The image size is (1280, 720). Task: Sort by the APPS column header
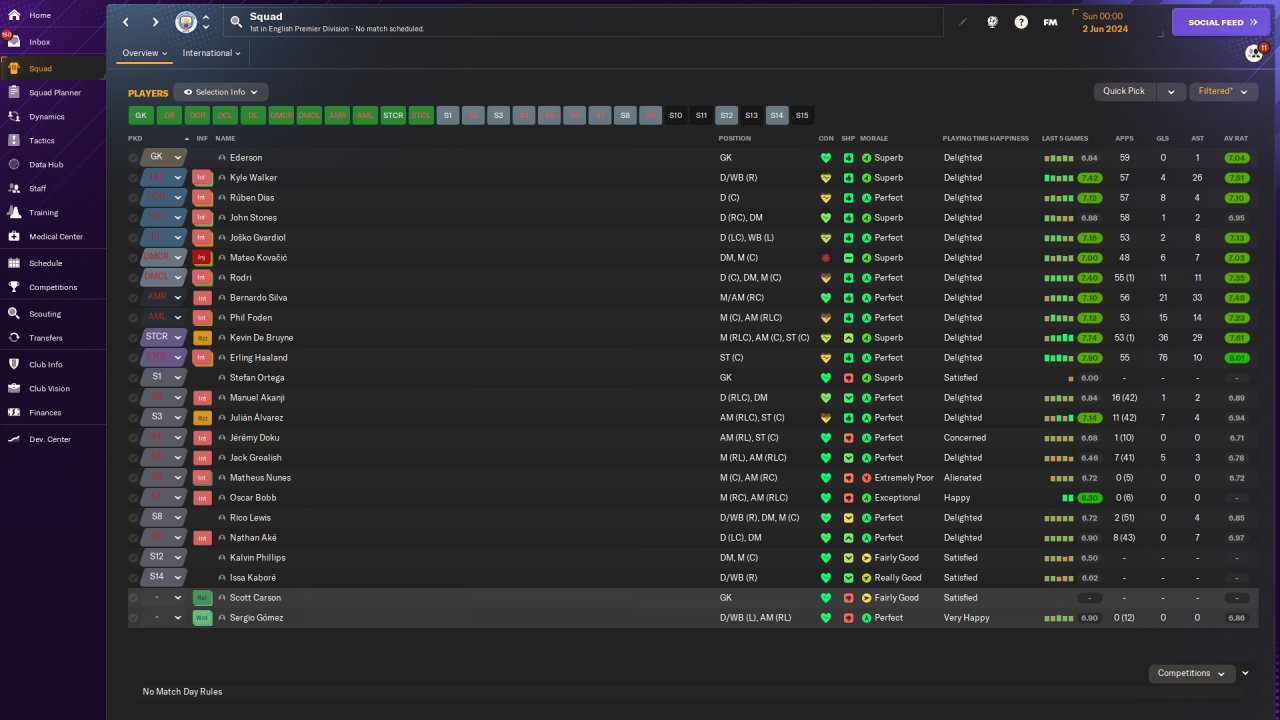(x=1124, y=138)
